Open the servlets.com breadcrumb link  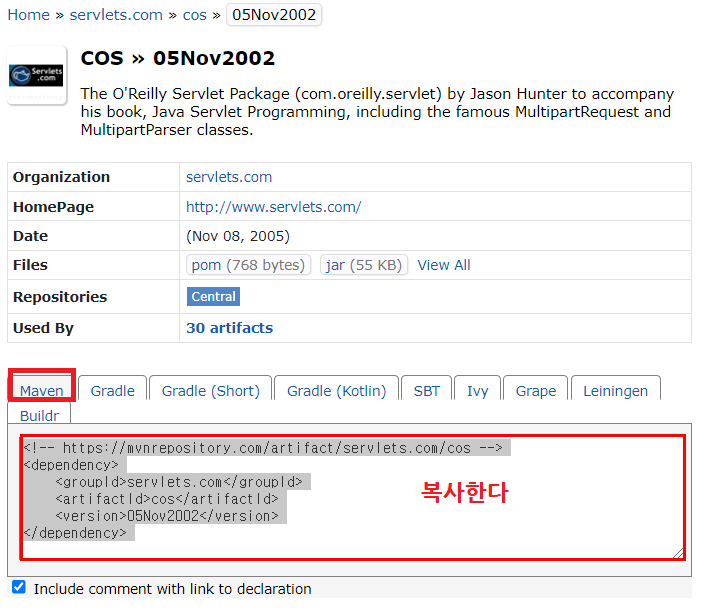pos(116,15)
